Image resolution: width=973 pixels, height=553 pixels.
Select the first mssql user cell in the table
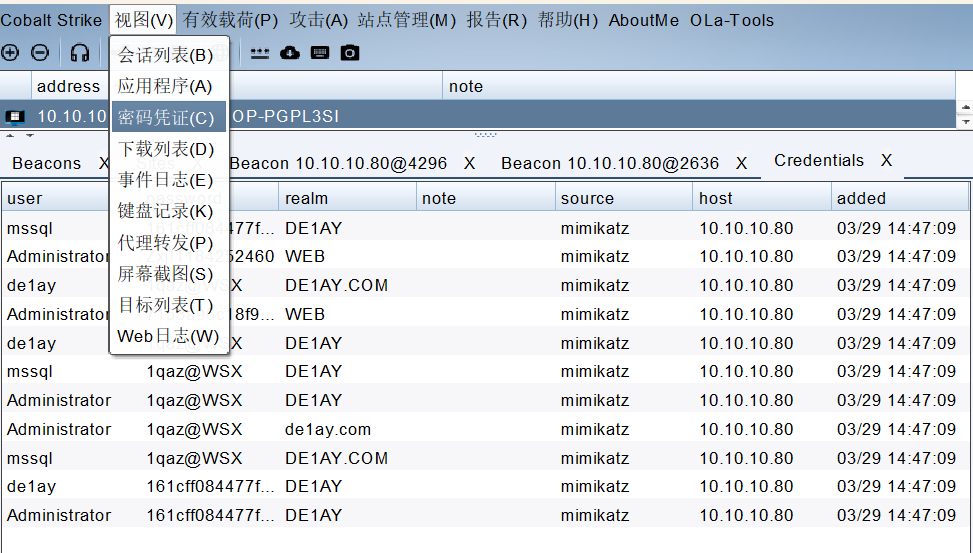[x=30, y=228]
